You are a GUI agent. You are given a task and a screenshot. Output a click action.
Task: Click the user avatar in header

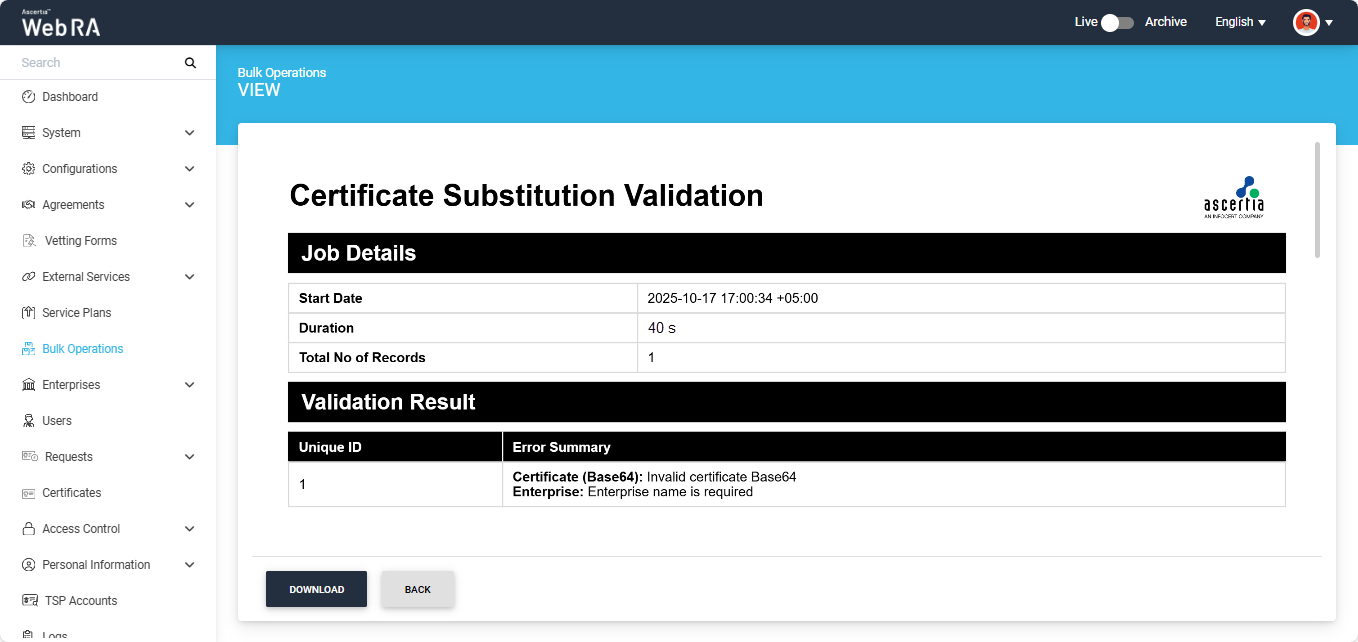(1306, 22)
